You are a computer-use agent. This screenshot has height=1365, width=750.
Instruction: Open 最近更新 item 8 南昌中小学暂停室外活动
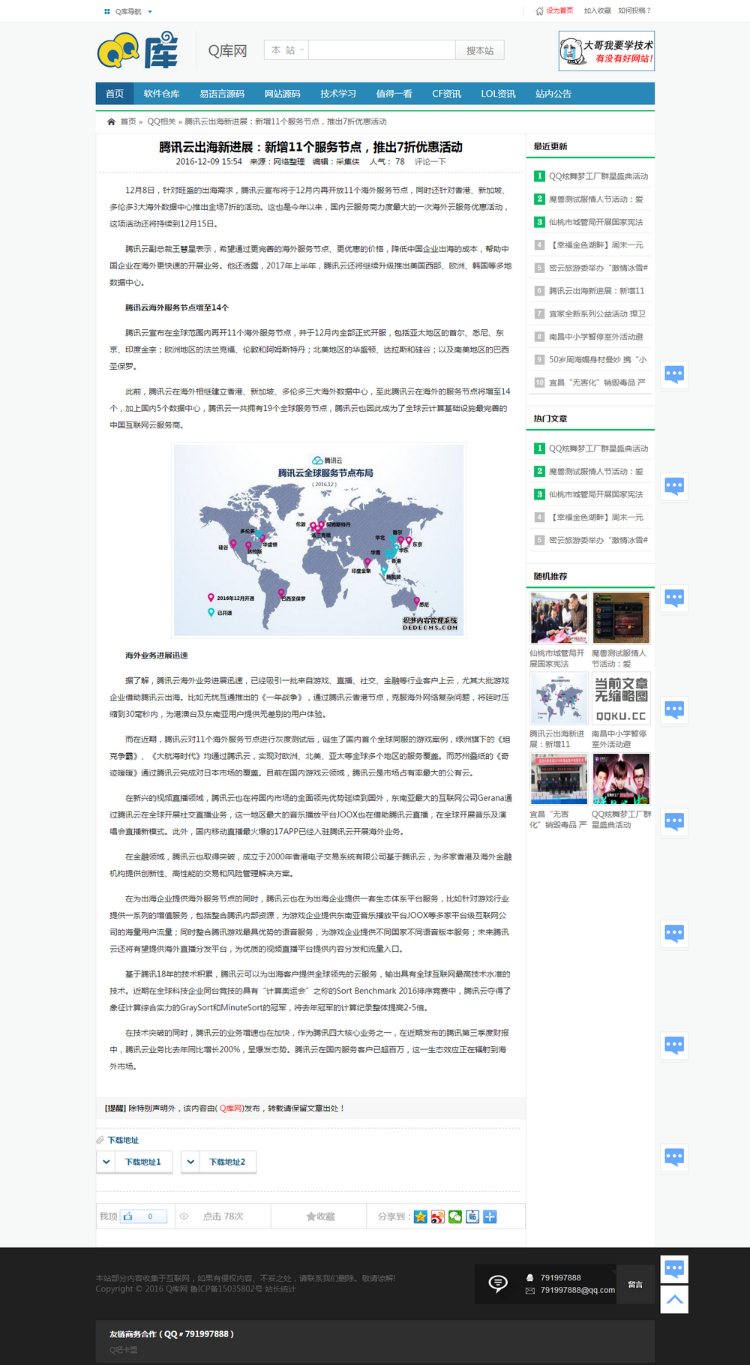[596, 336]
